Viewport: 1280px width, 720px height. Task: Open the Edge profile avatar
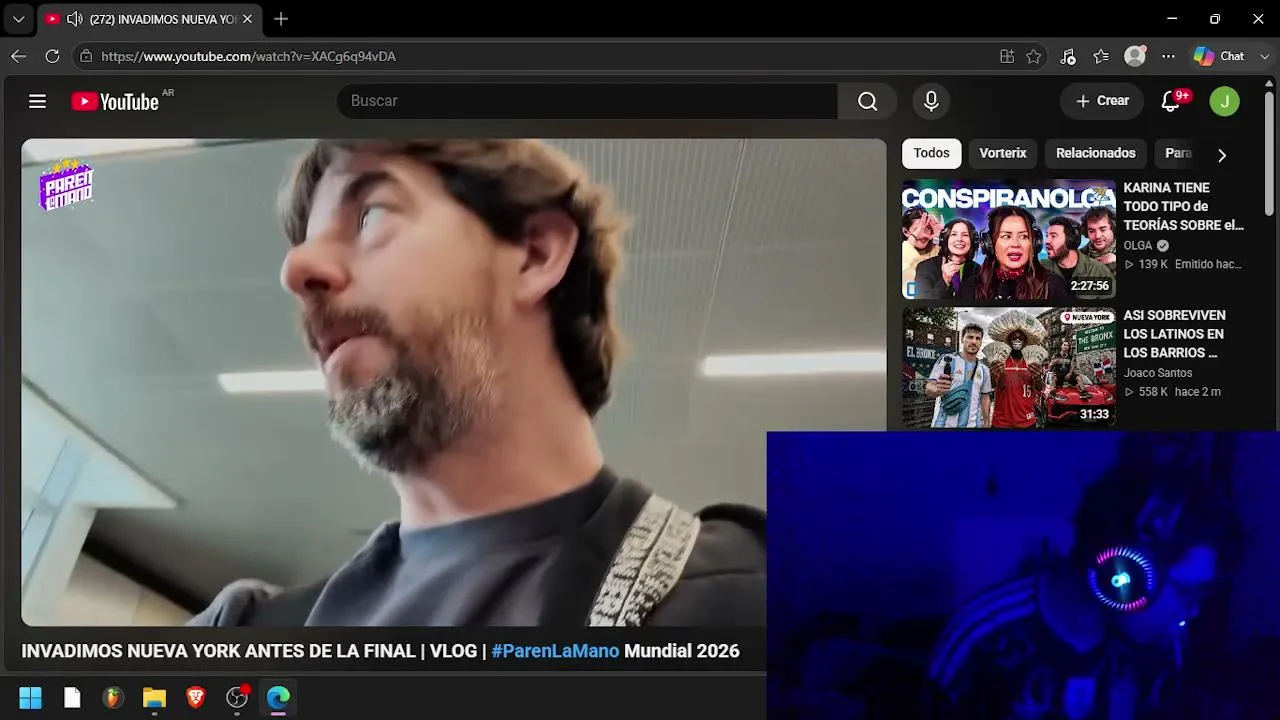tap(1135, 56)
